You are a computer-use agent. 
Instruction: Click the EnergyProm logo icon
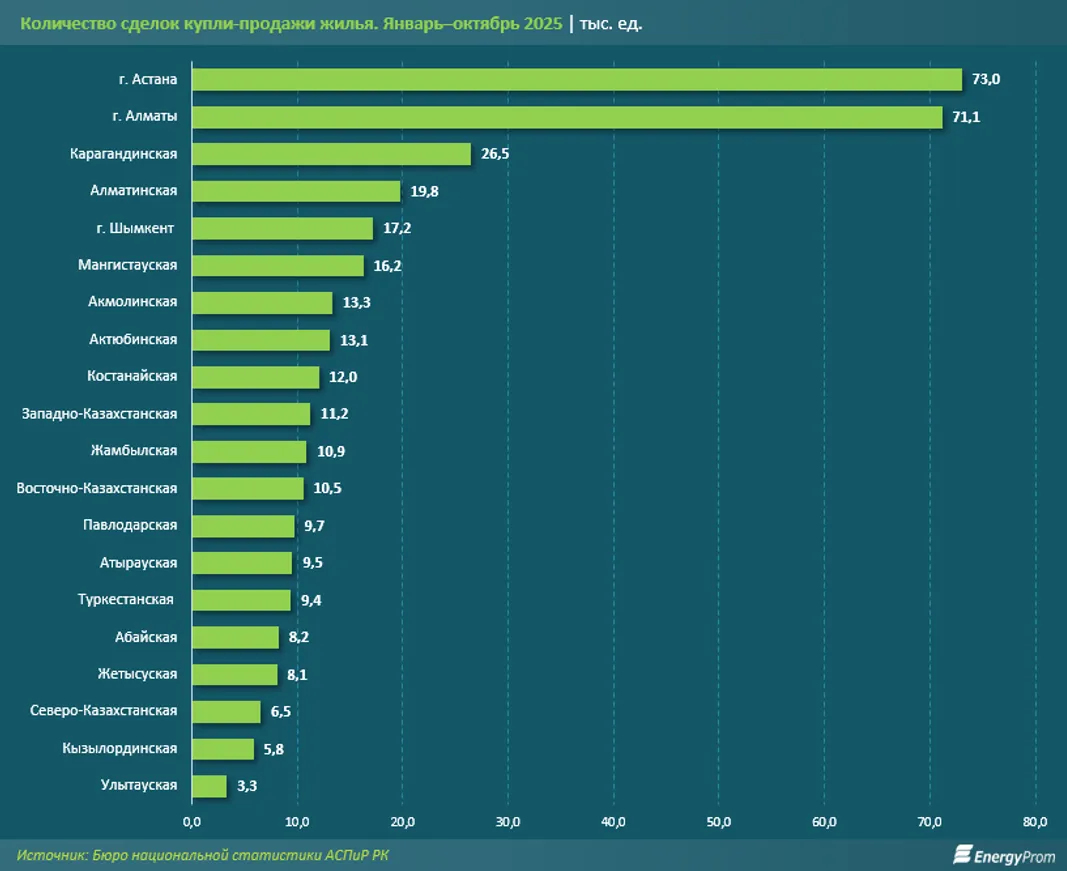[963, 854]
